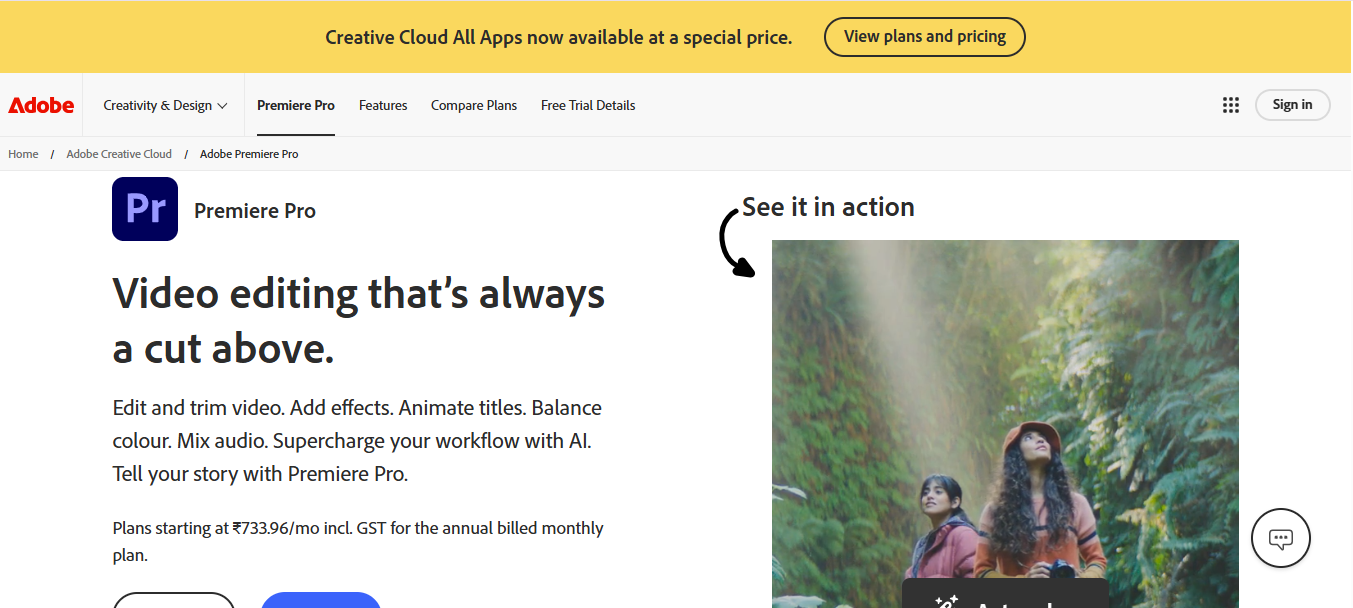Viewport: 1353px width, 608px height.
Task: Click the 'Edit and trim video' description text
Action: click(x=357, y=441)
